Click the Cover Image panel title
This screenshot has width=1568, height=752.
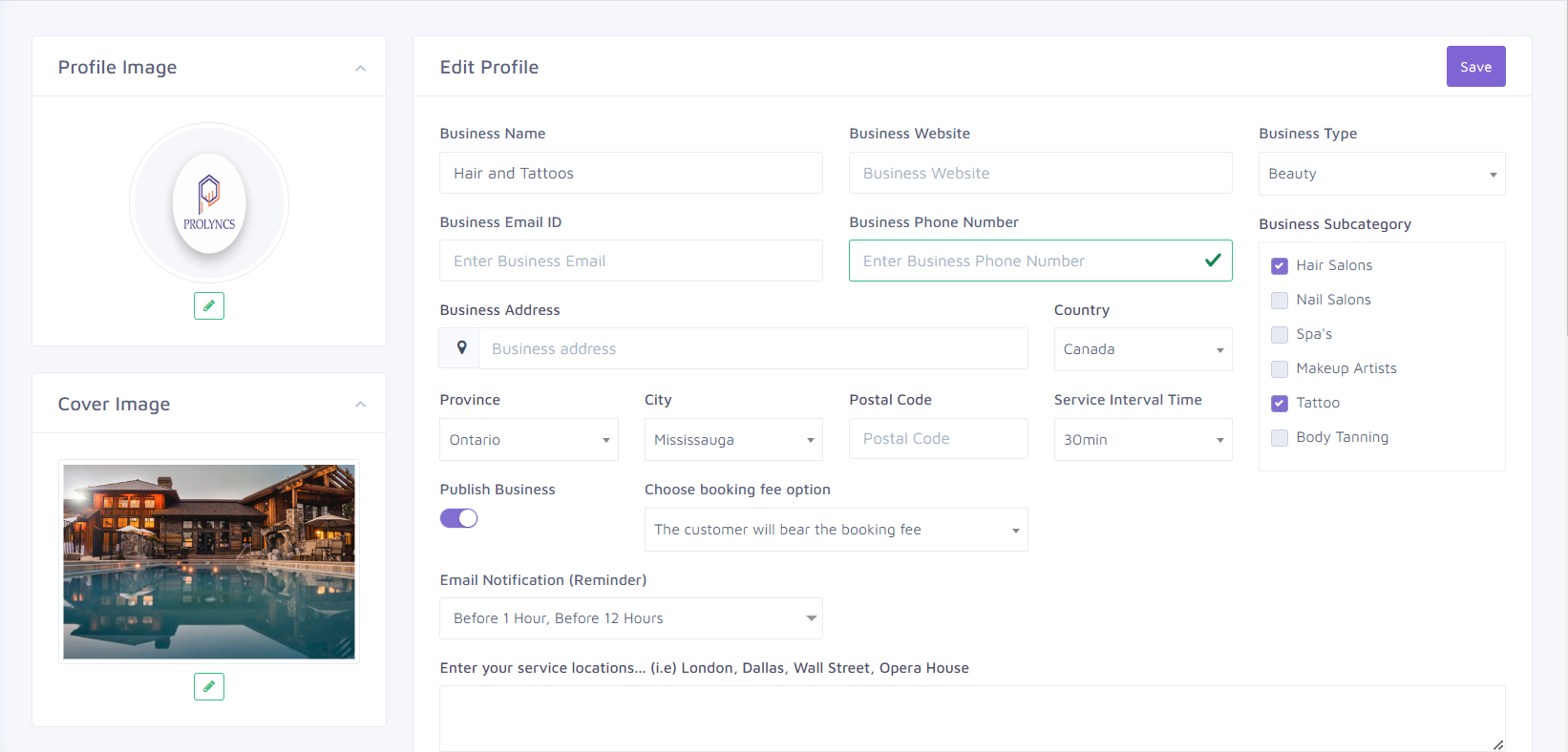point(114,405)
